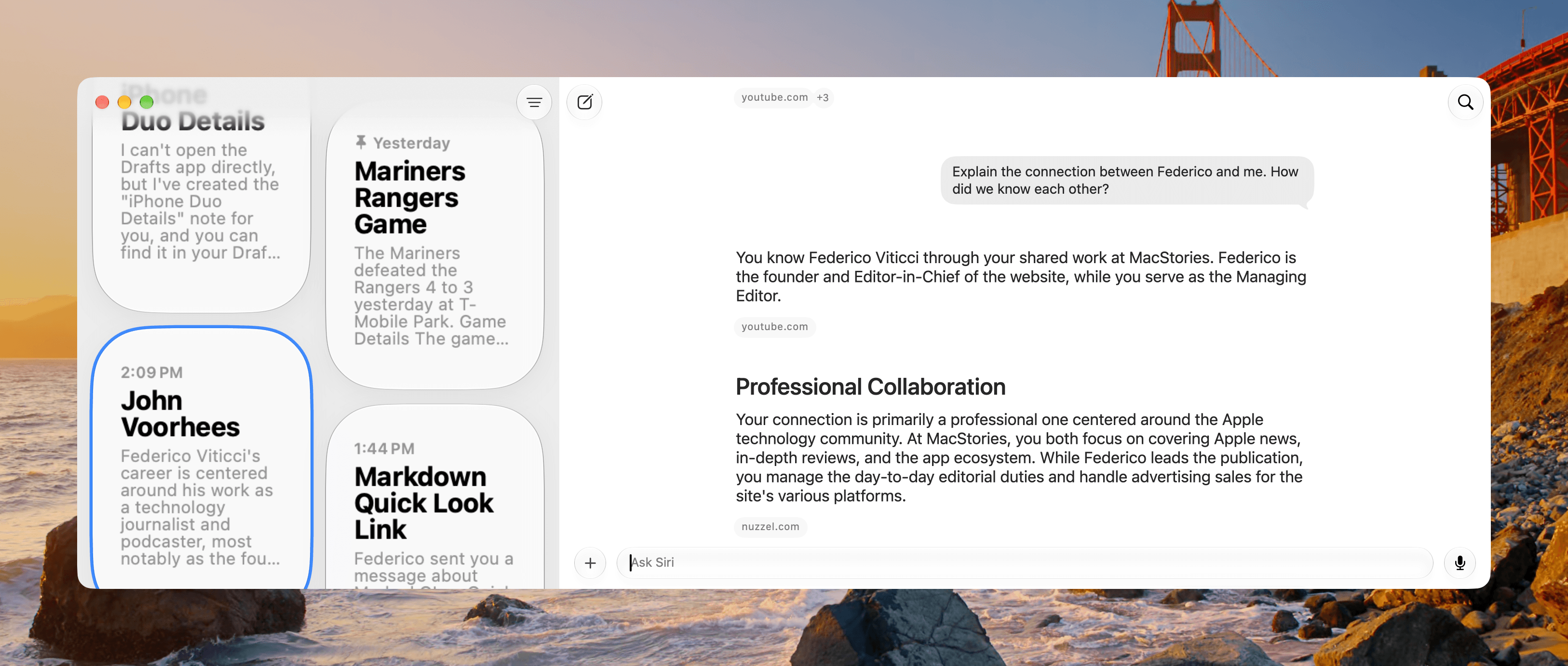Screen dimensions: 1568x666
Task: Open the John Voorhees conversation card
Action: pos(202,458)
